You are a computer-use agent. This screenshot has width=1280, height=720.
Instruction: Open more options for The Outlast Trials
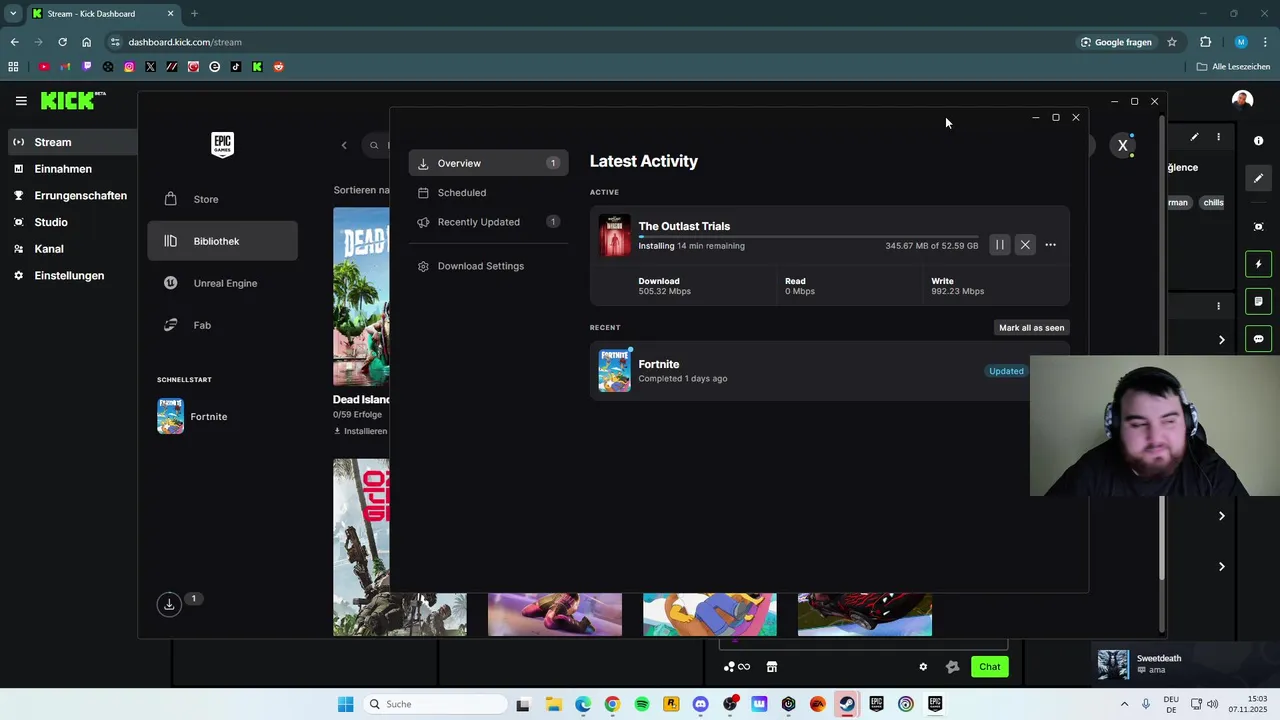(x=1050, y=245)
